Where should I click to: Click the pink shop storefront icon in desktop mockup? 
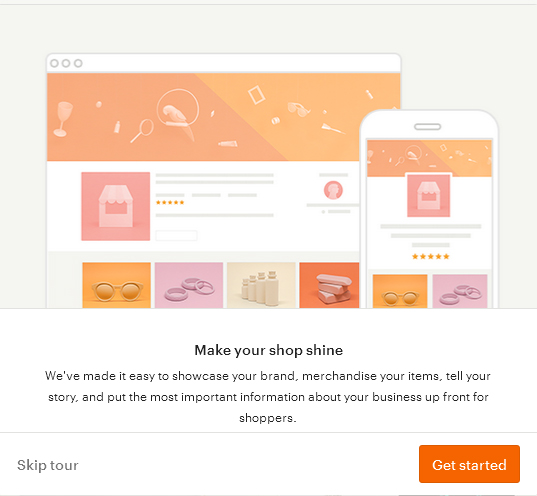(116, 206)
